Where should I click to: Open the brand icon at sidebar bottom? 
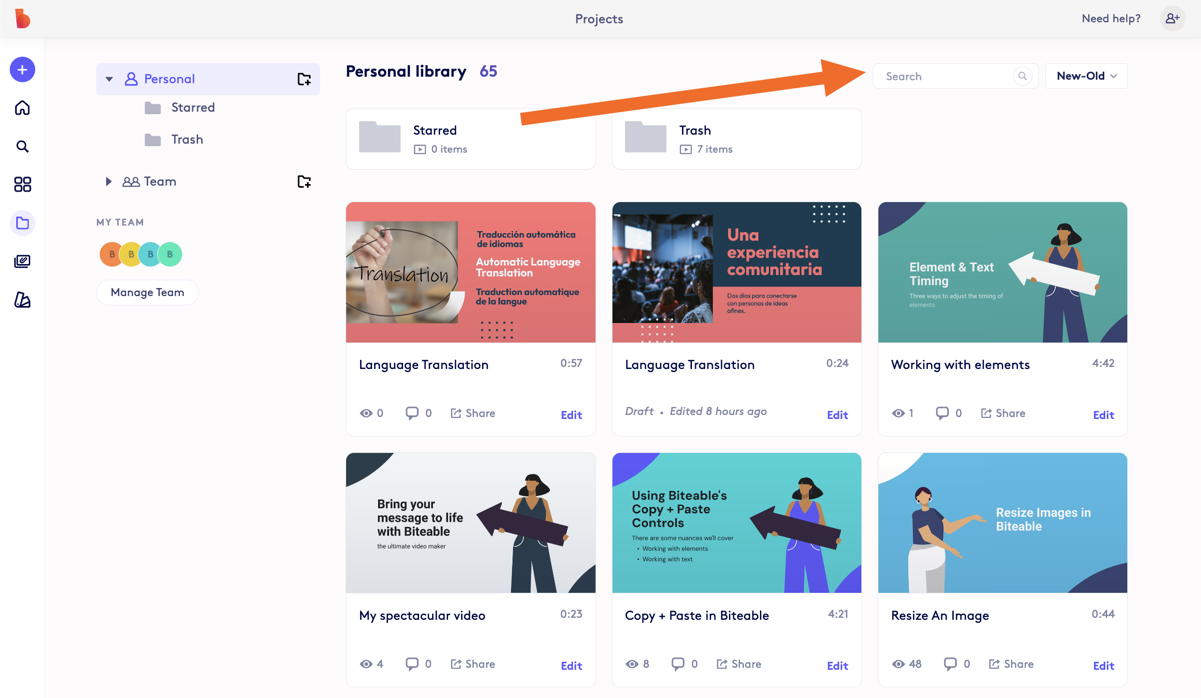click(22, 300)
